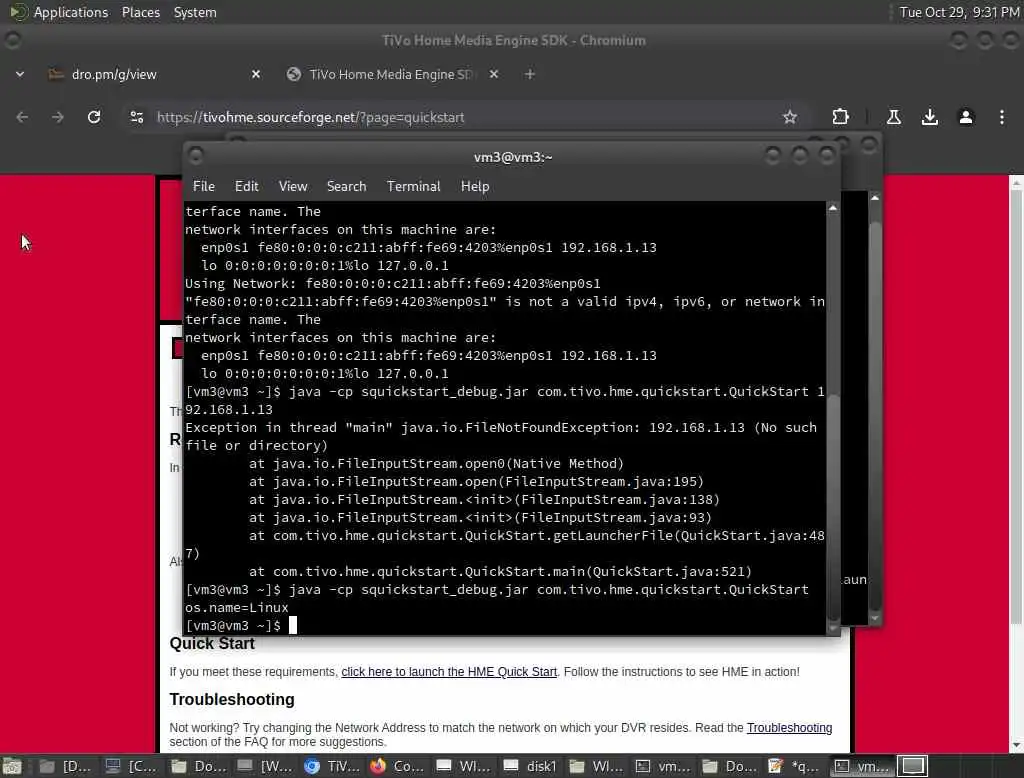The height and width of the screenshot is (778, 1024).
Task: Click the Show Desktop taskbar icon
Action: tap(12, 766)
